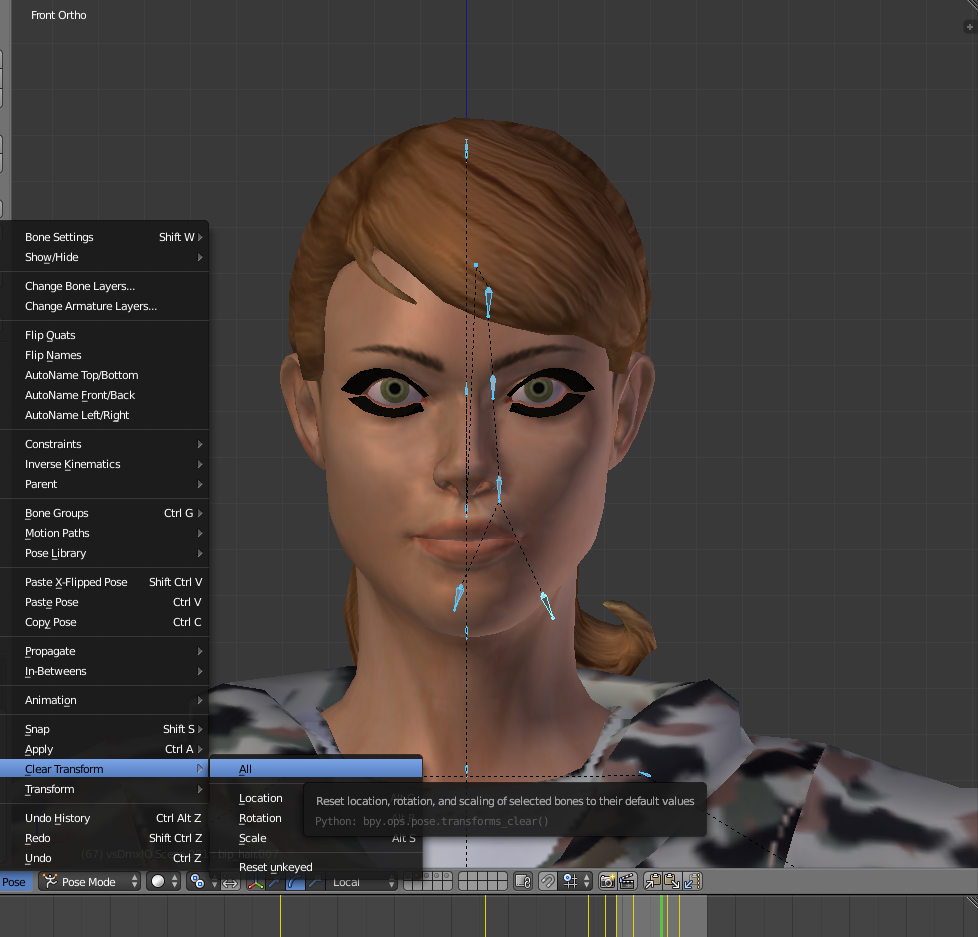Click the paste flipped pose icon
Viewport: 978px width, 937px height.
(x=692, y=881)
